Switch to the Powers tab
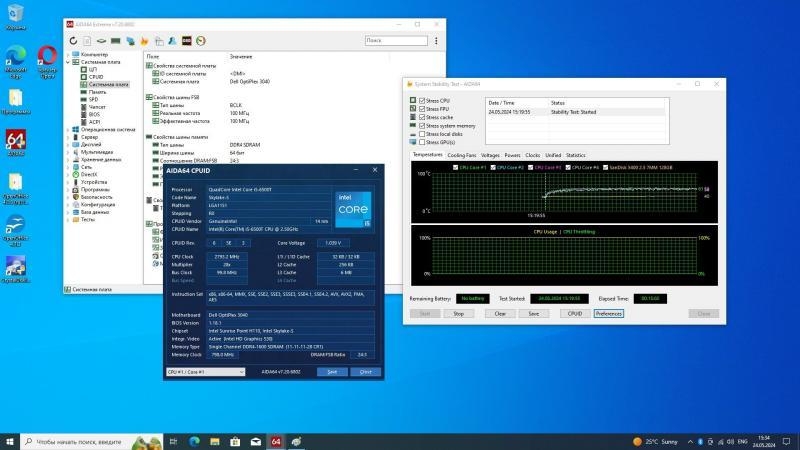This screenshot has height=450, width=800. pos(512,155)
